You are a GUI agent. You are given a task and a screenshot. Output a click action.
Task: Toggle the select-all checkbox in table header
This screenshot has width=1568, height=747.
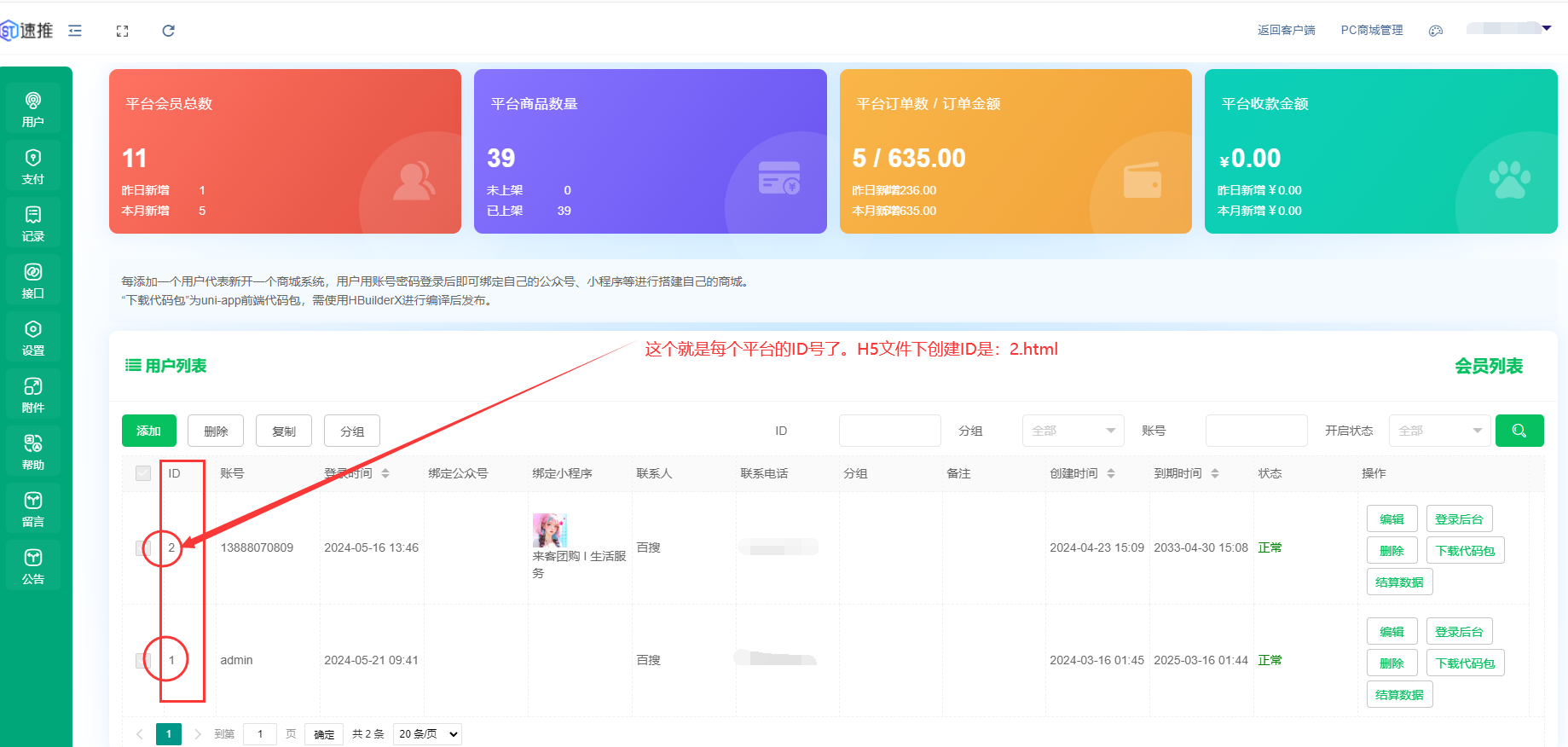click(x=143, y=473)
